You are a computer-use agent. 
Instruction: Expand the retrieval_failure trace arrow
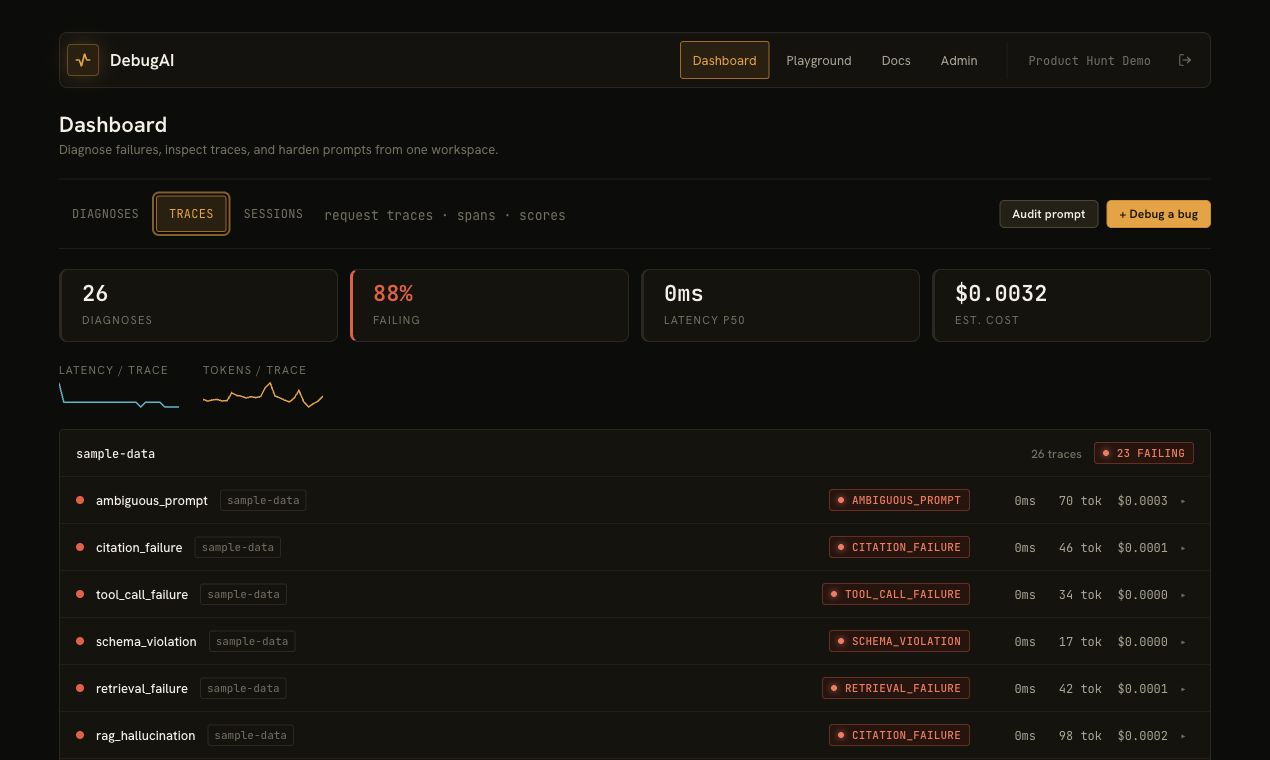1183,689
